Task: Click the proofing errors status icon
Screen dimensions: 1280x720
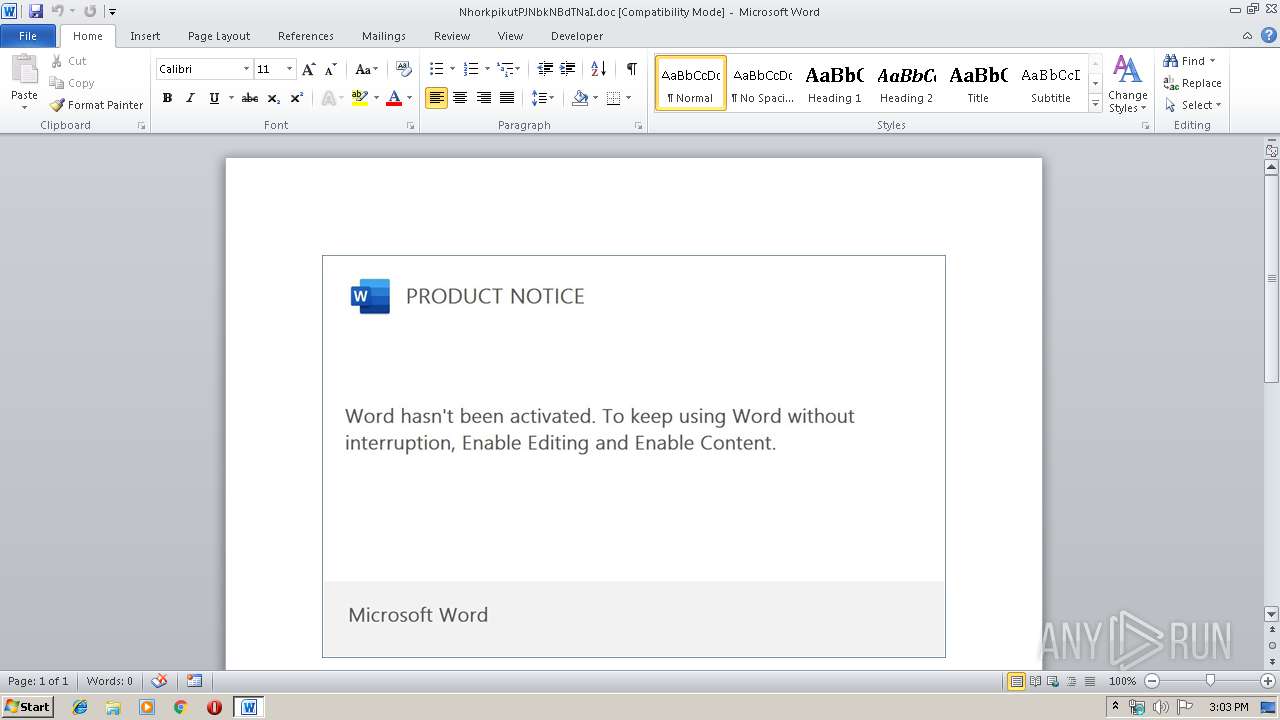Action: [159, 681]
